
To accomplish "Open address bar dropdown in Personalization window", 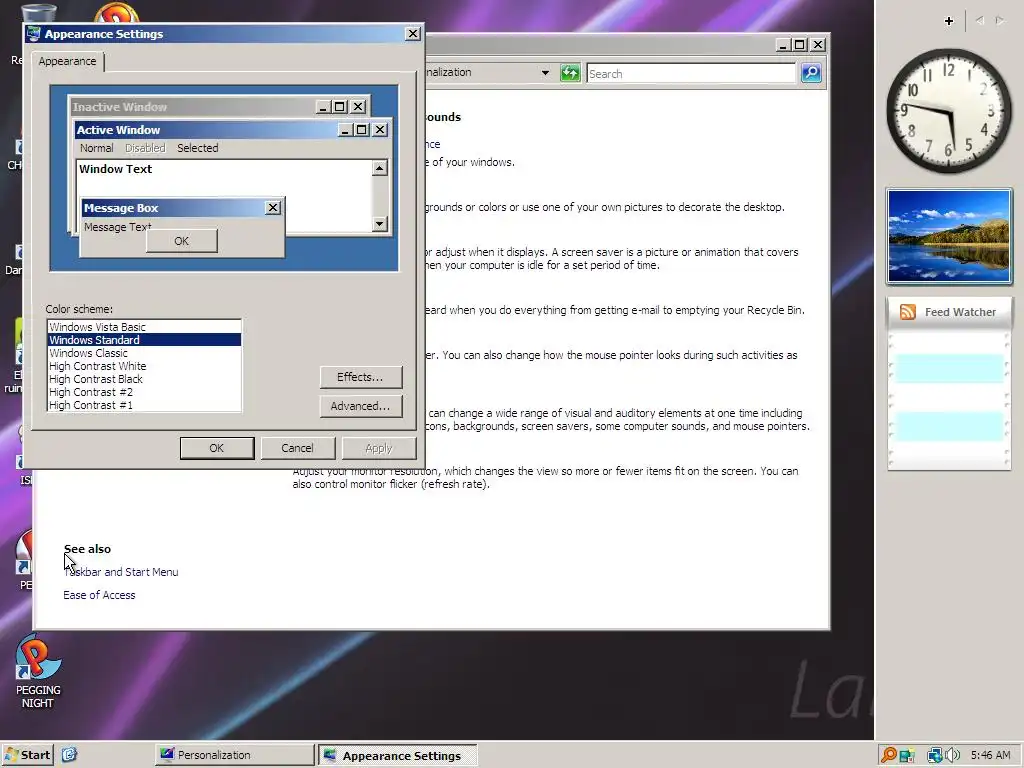I will [x=545, y=72].
